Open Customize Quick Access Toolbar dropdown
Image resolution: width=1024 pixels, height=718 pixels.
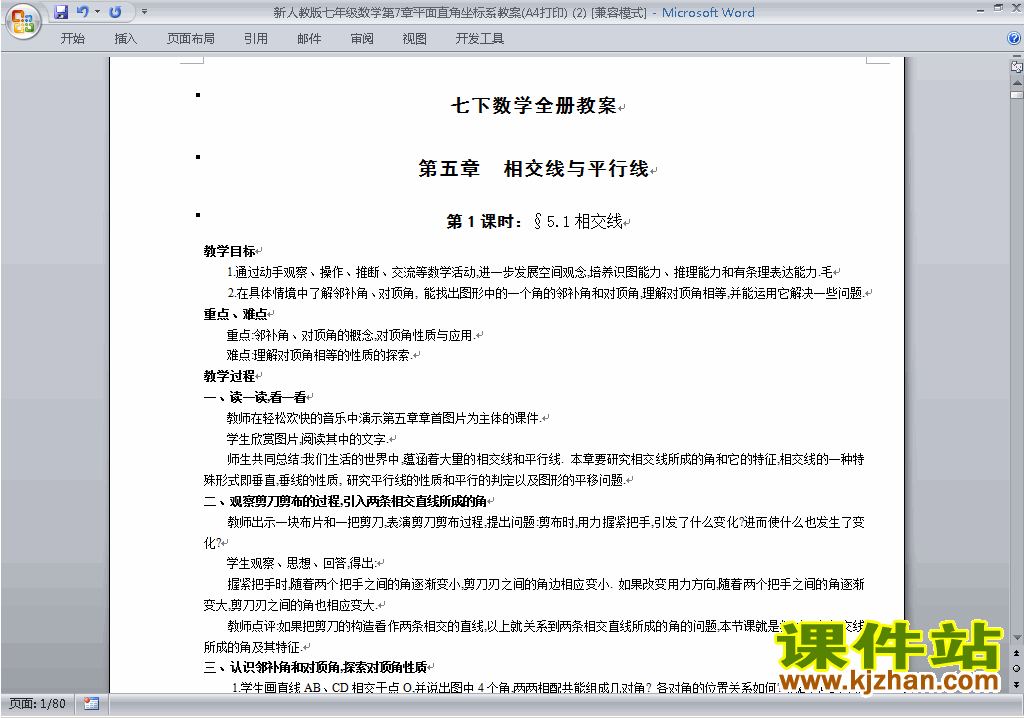click(144, 12)
